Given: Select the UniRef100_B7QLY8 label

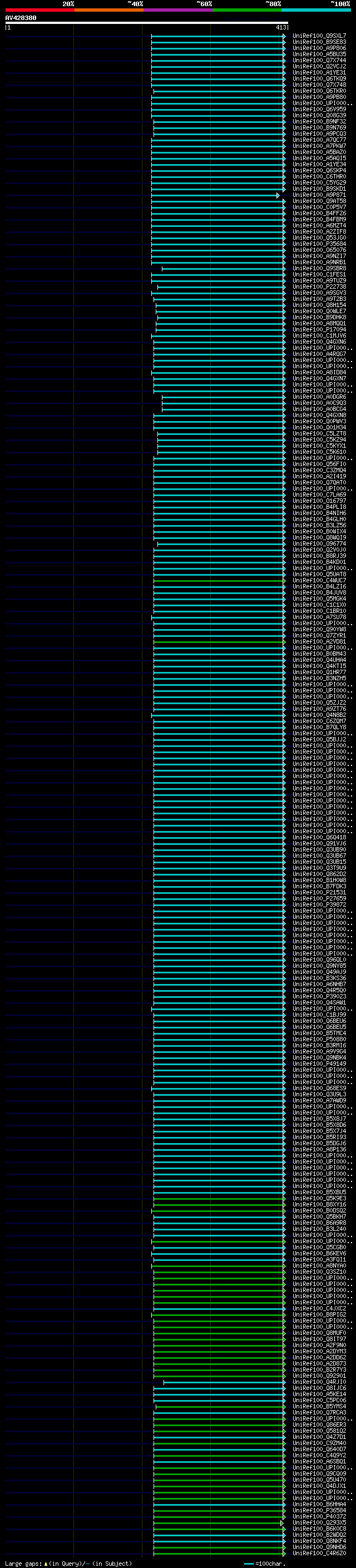Looking at the screenshot, I should point(319,728).
